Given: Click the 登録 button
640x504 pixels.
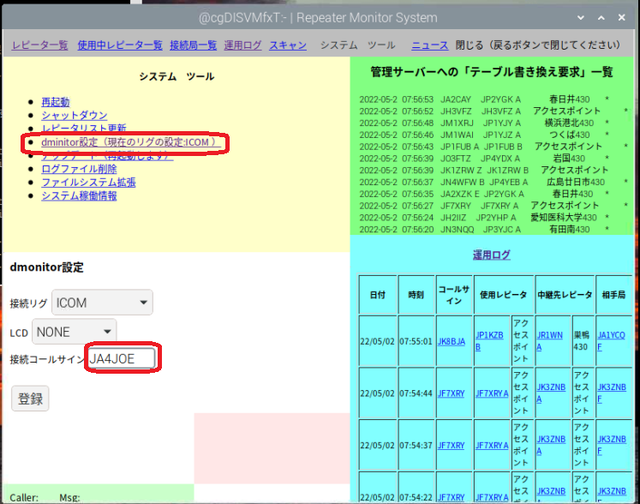Looking at the screenshot, I should [30, 398].
